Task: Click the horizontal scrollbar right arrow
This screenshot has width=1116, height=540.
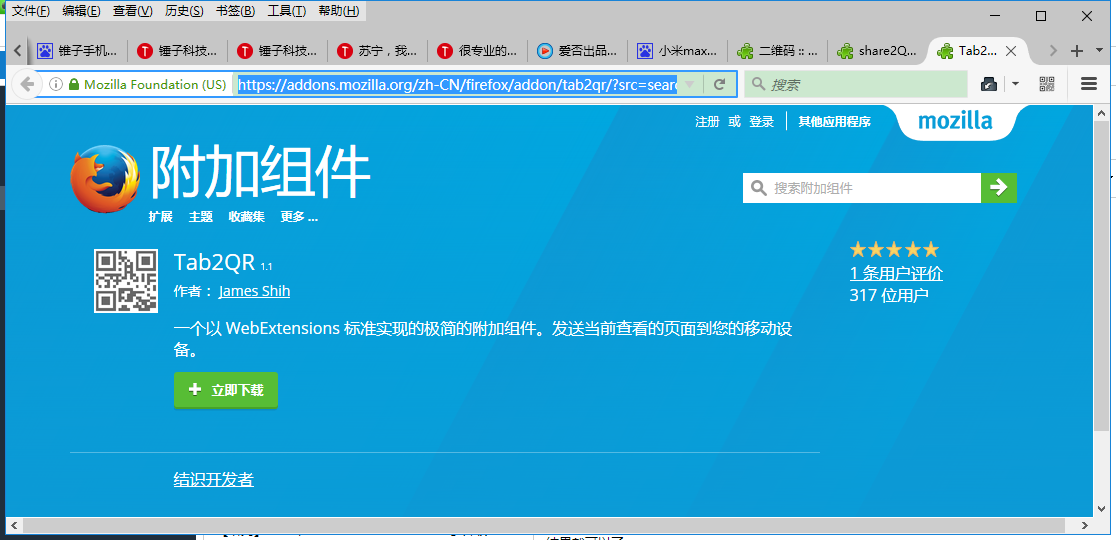Action: [x=1084, y=525]
